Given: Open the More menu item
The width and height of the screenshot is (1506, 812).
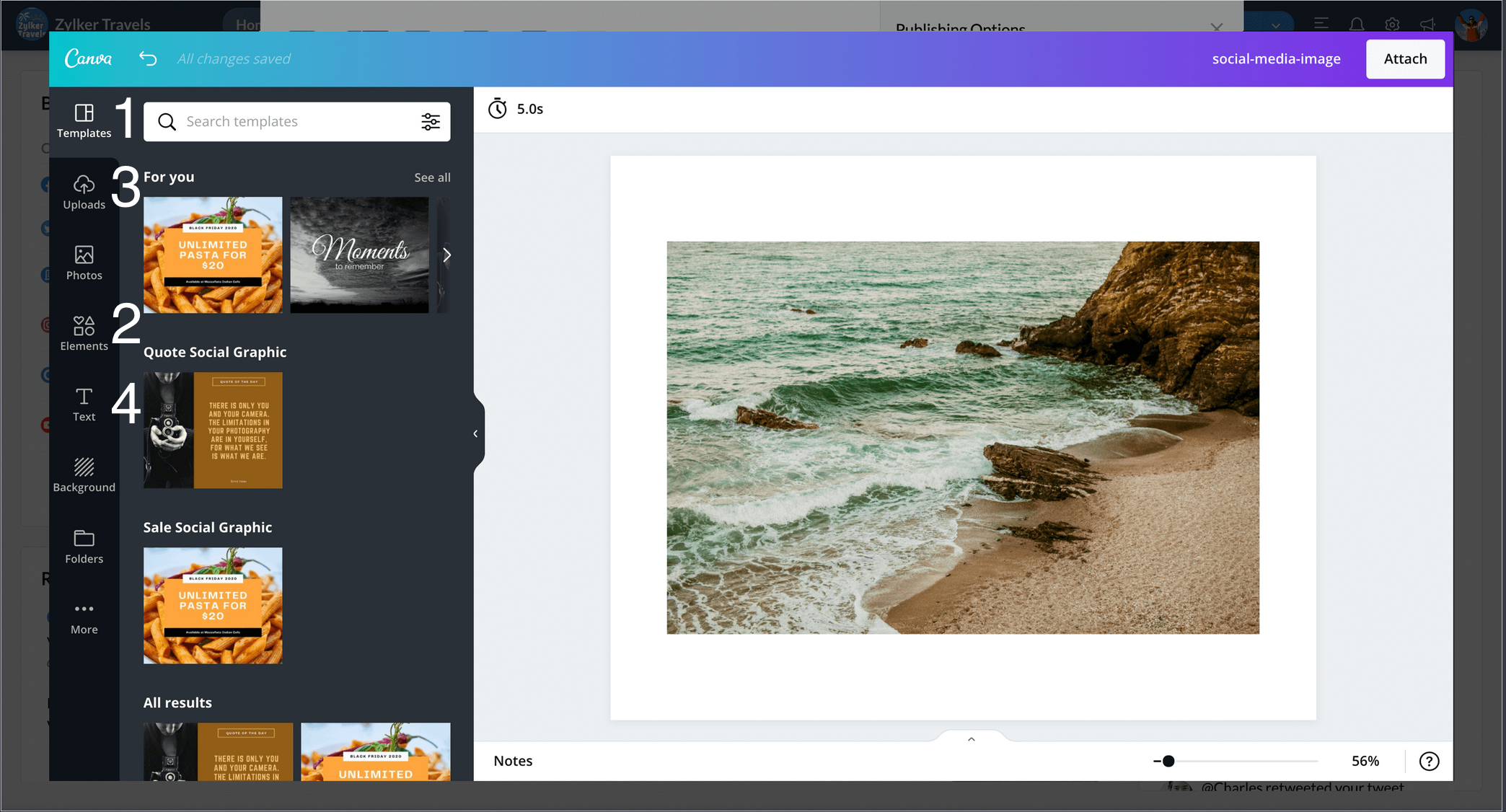Looking at the screenshot, I should (84, 617).
